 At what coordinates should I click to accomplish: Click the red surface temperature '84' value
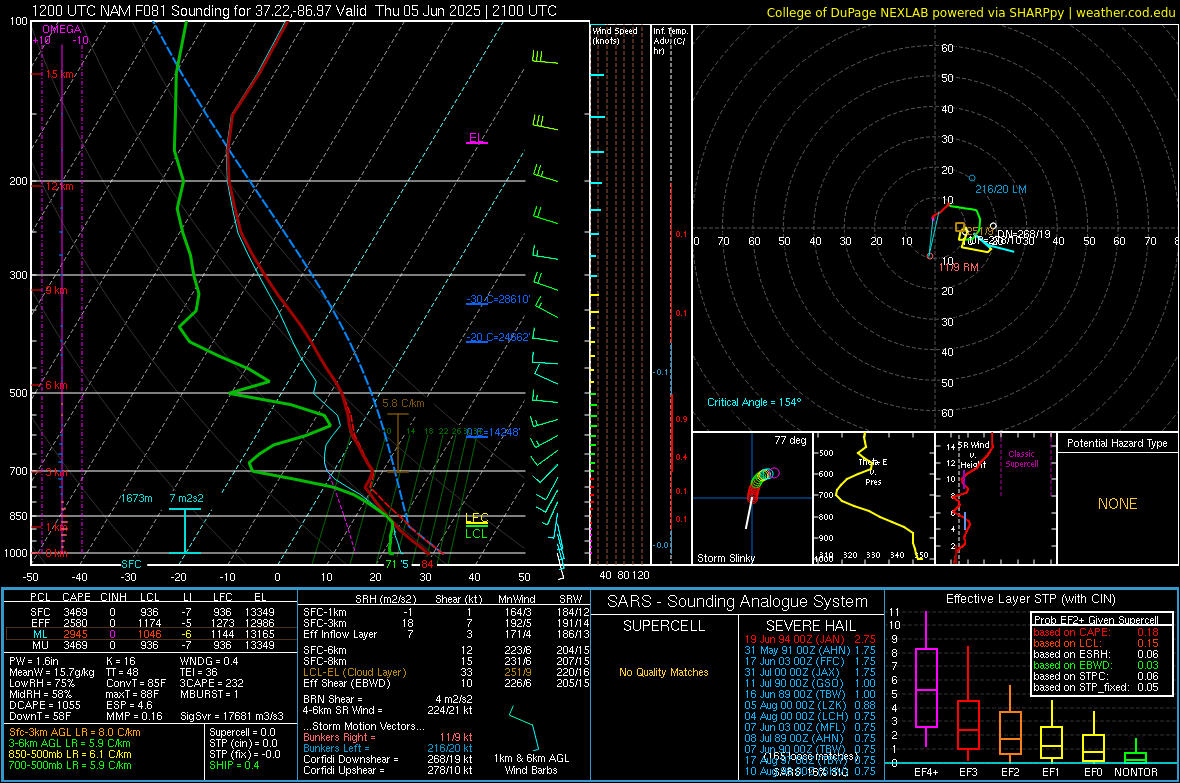click(427, 564)
